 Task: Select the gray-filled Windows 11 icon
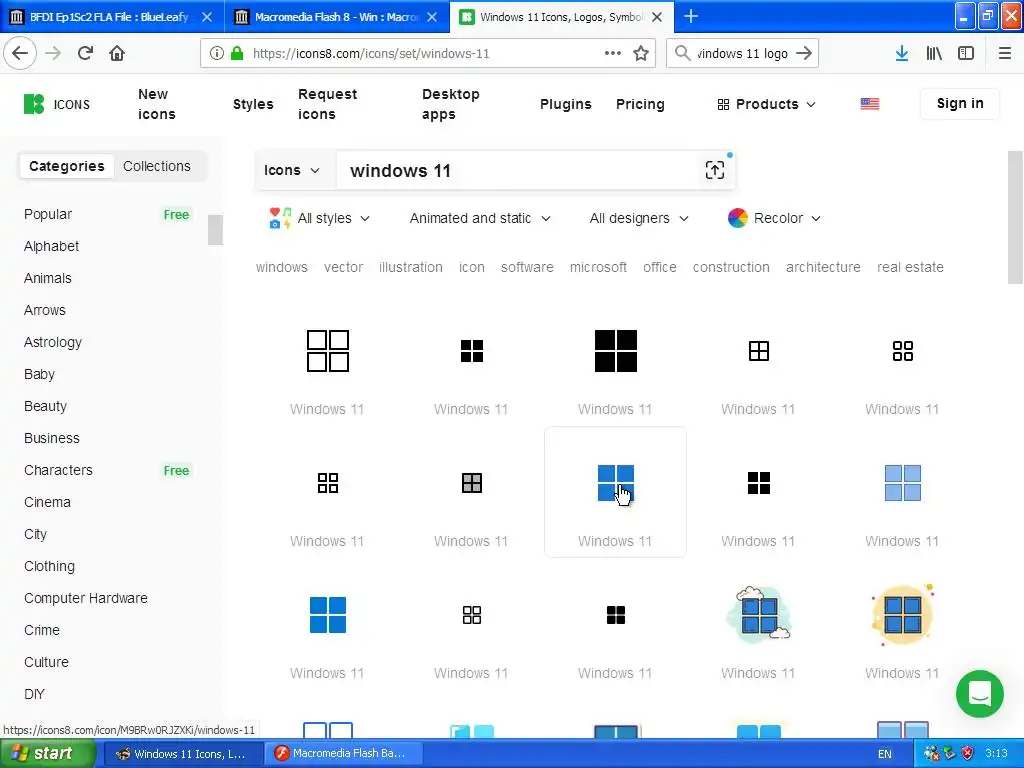[472, 483]
